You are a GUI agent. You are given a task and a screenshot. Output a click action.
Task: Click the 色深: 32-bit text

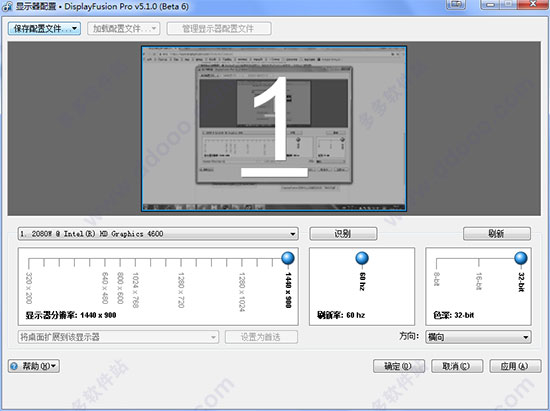click(454, 315)
